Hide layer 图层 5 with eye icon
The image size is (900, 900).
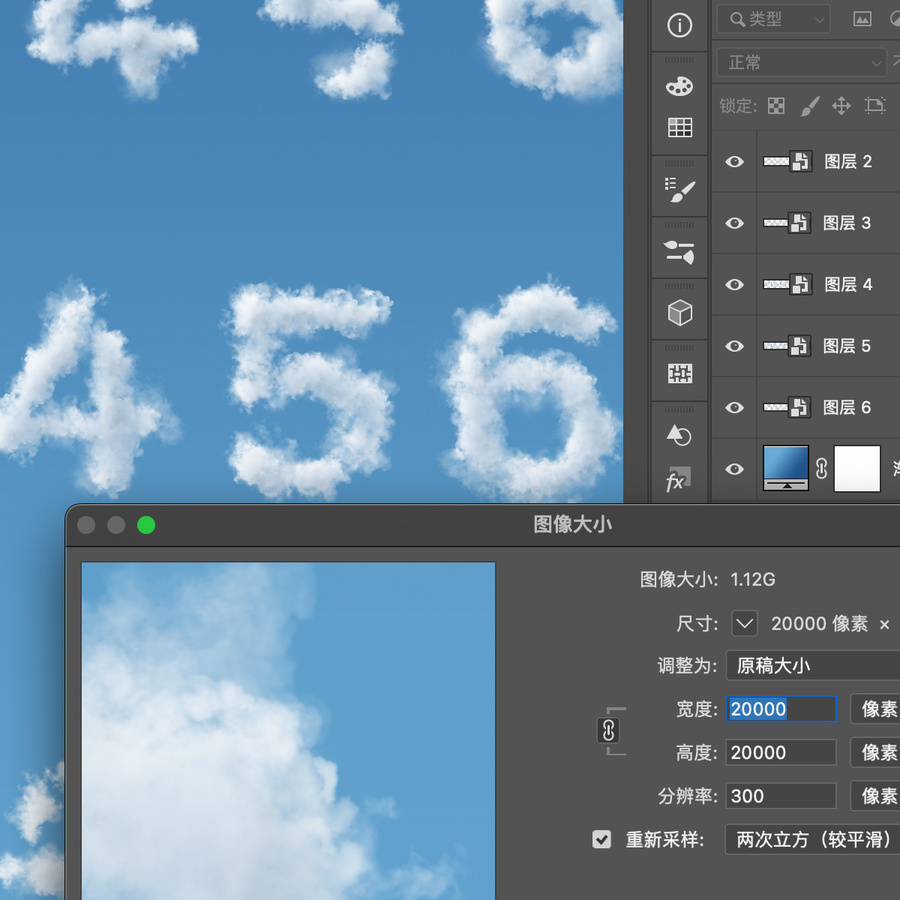click(x=734, y=346)
